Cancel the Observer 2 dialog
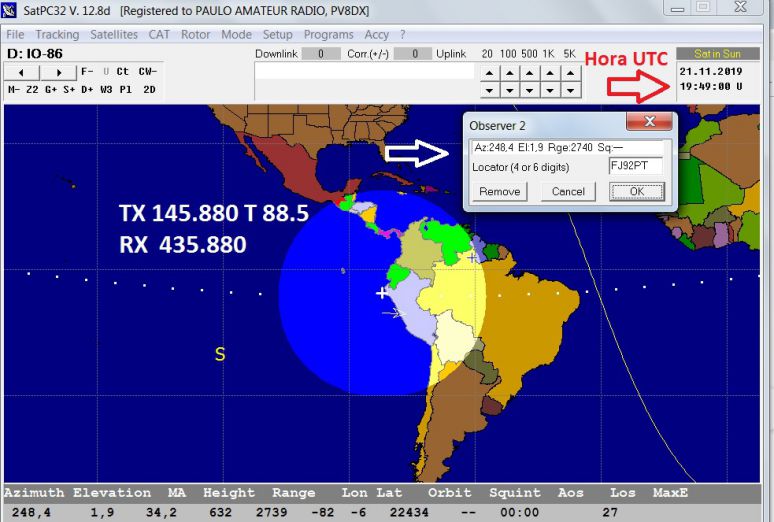Image resolution: width=774 pixels, height=522 pixels. pyautogui.click(x=568, y=191)
